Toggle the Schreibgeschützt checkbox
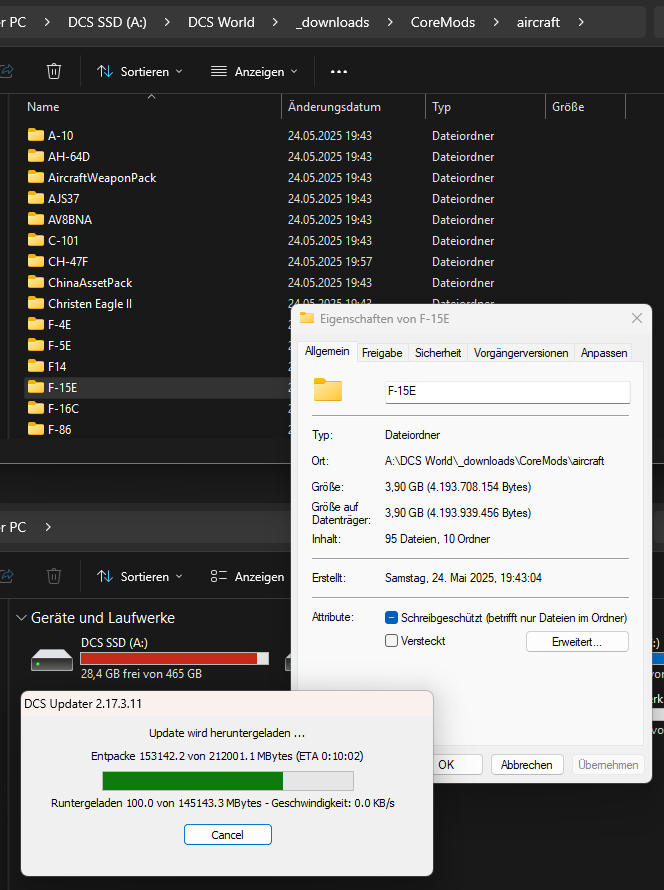664x890 pixels. point(391,618)
